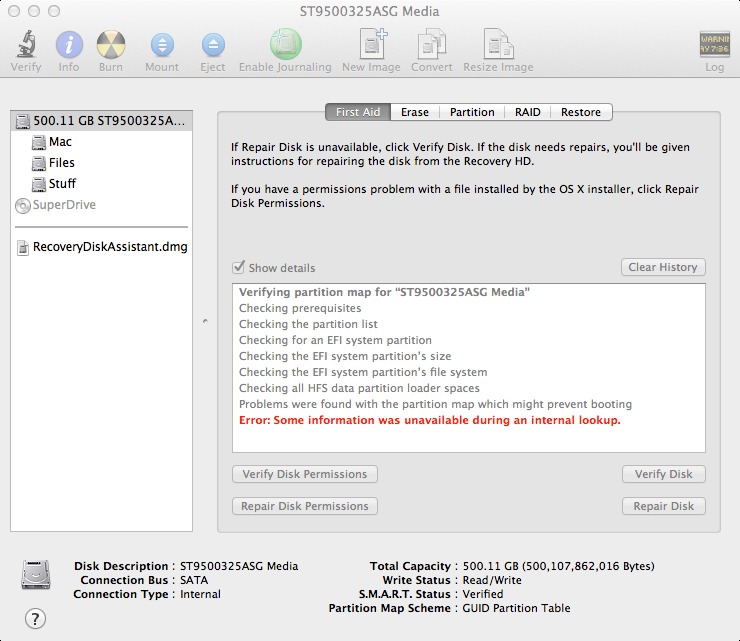740x641 pixels.
Task: Click the Connection Bus 'SATA' value
Action: [194, 580]
